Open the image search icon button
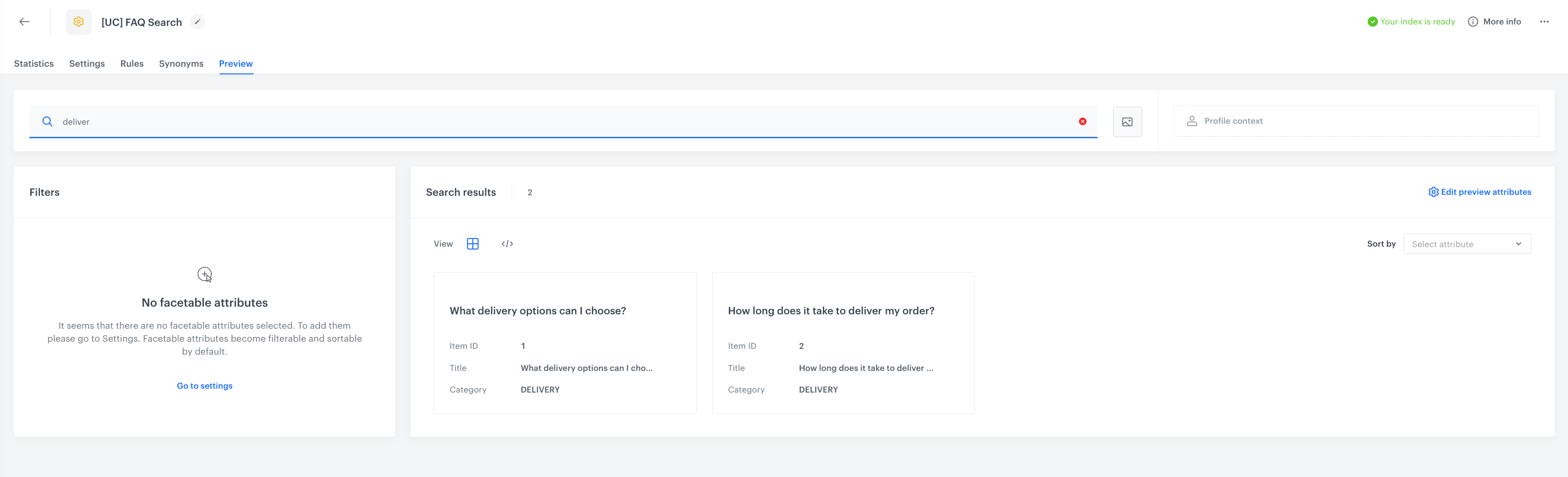 click(x=1127, y=122)
